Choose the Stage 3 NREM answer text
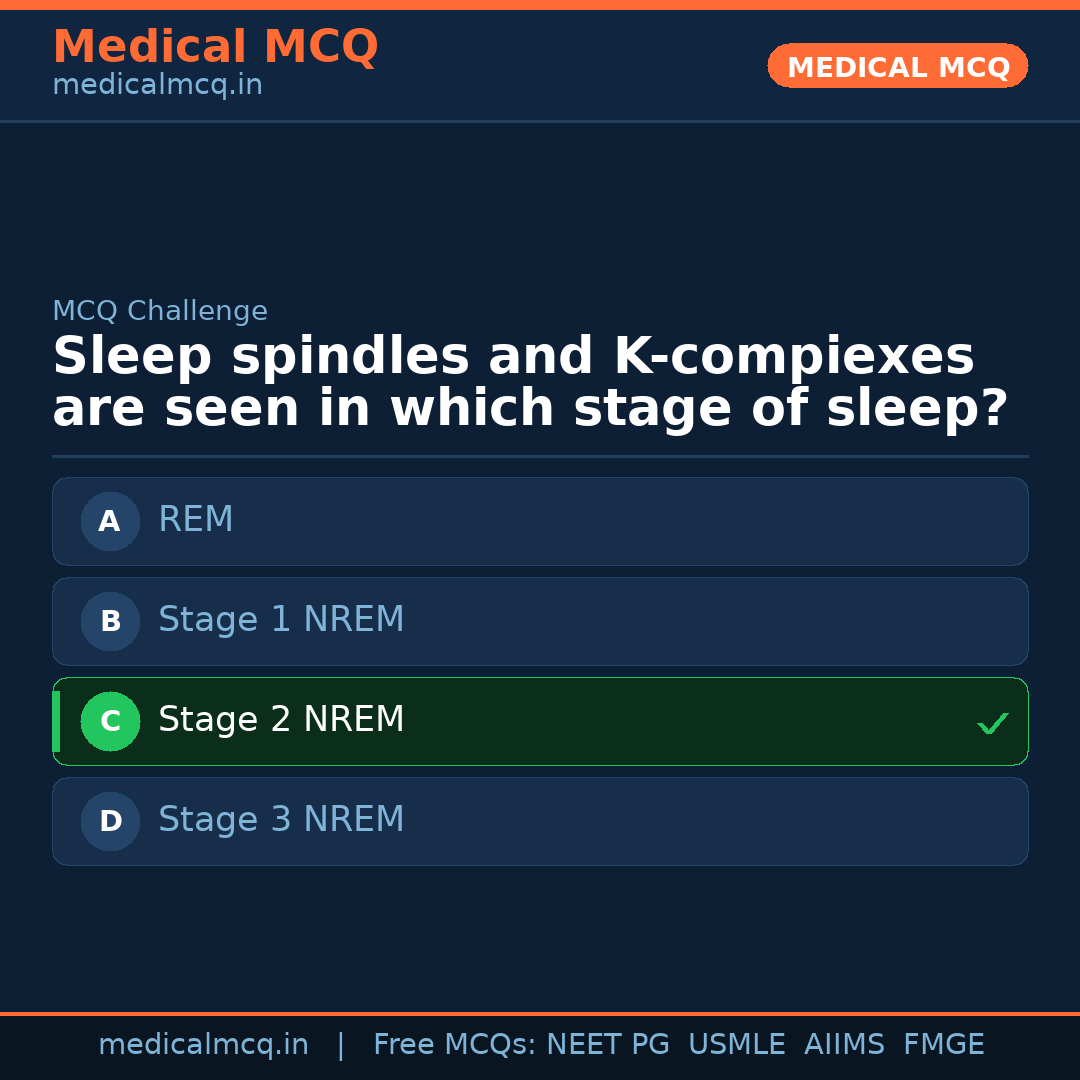The width and height of the screenshot is (1080, 1080). (281, 820)
